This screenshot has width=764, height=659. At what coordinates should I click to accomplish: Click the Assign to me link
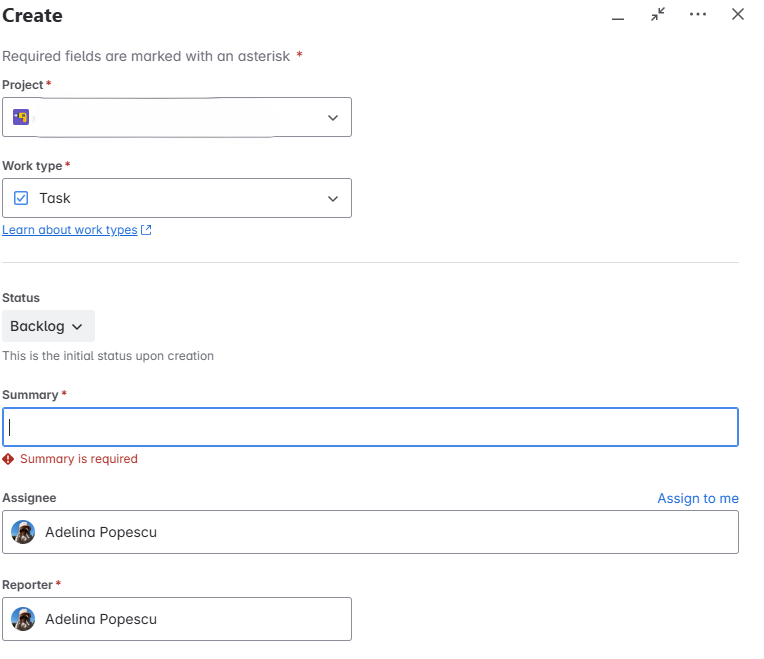click(697, 498)
